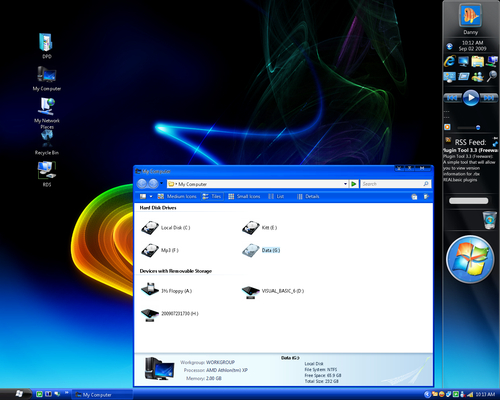The width and height of the screenshot is (500, 400).
Task: Switch to Medium Icons view
Action: coord(177,197)
